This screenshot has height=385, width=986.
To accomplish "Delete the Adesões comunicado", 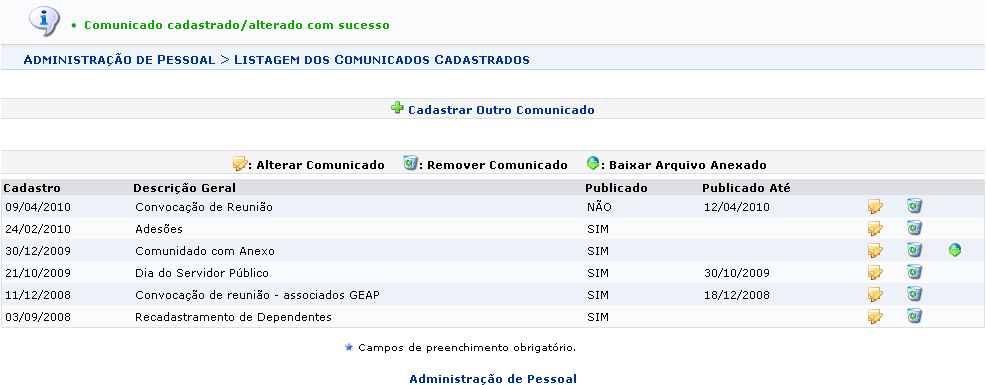I will pyautogui.click(x=914, y=228).
